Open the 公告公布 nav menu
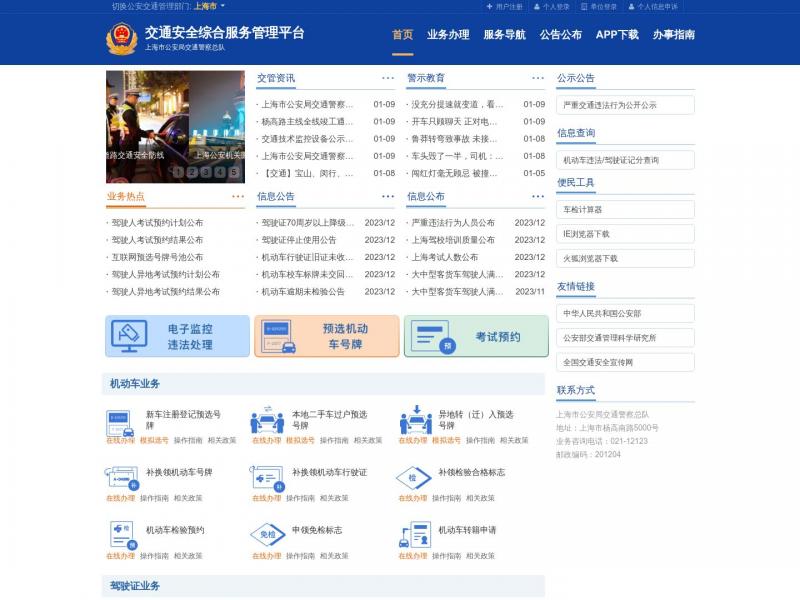 coord(561,35)
